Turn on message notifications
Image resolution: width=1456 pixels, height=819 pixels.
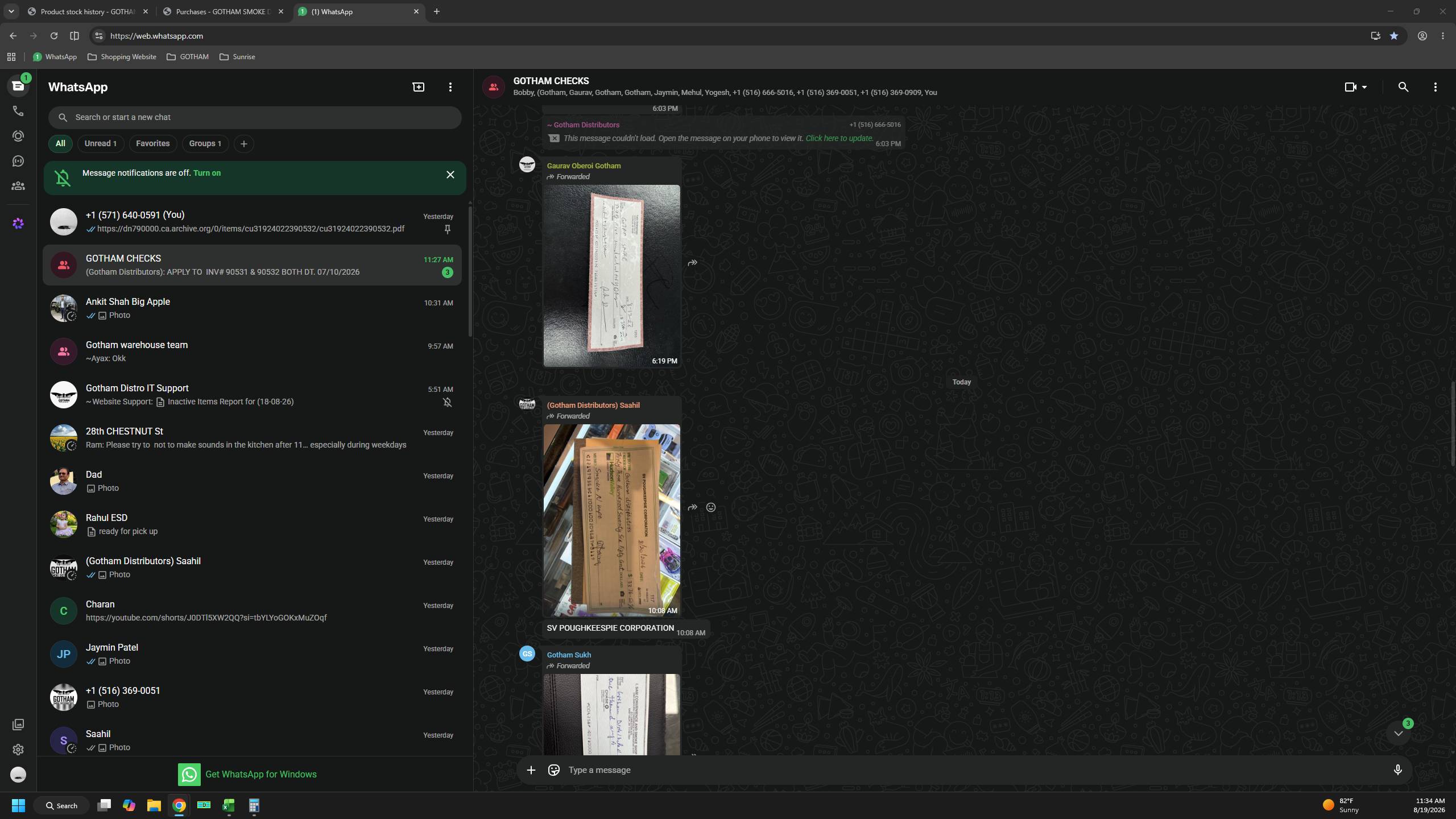pos(207,173)
